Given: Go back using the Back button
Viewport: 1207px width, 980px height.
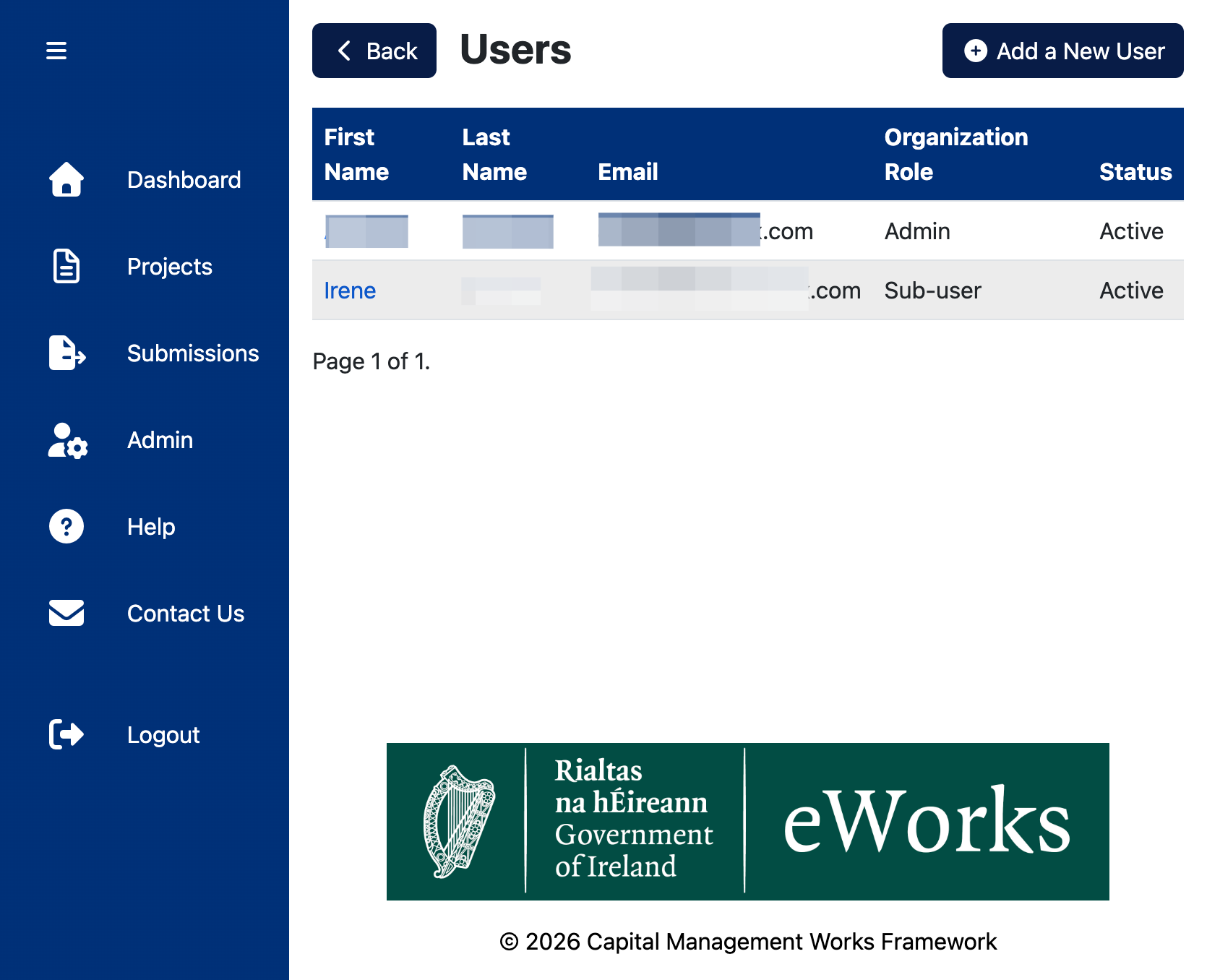Looking at the screenshot, I should pos(374,51).
